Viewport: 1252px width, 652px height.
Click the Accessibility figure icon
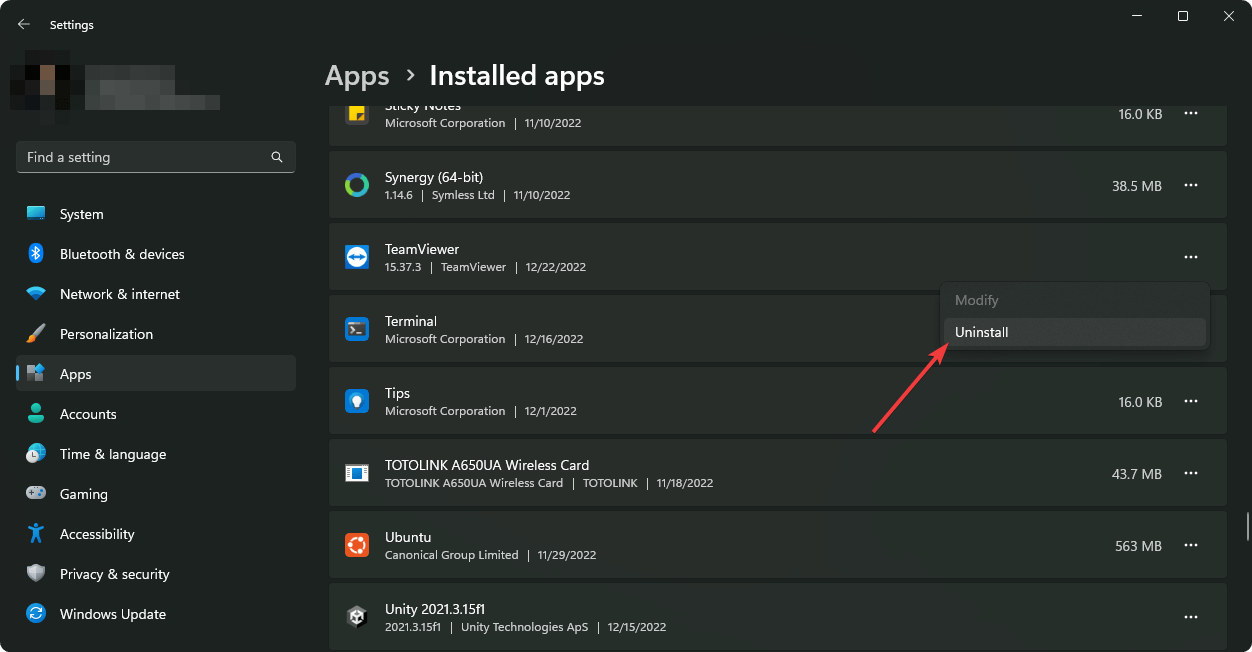(x=36, y=534)
